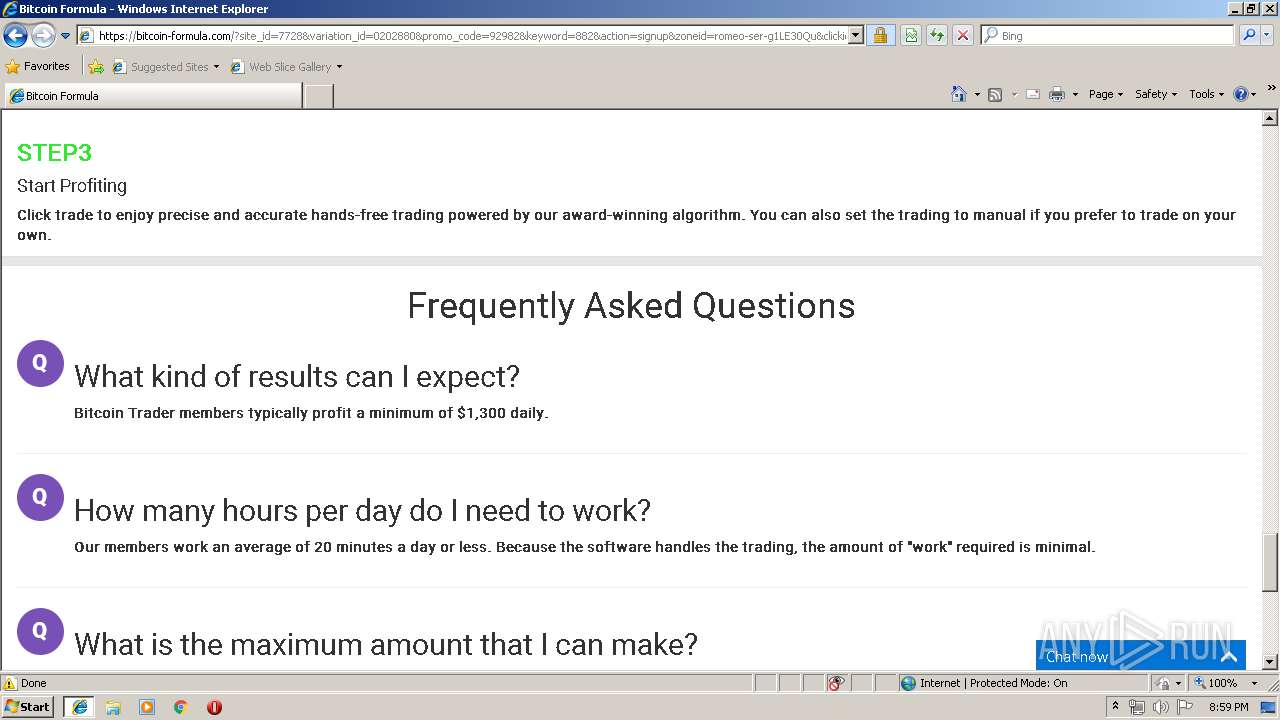Go back using the Back arrow button
Viewport: 1280px width, 720px height.
click(x=15, y=36)
